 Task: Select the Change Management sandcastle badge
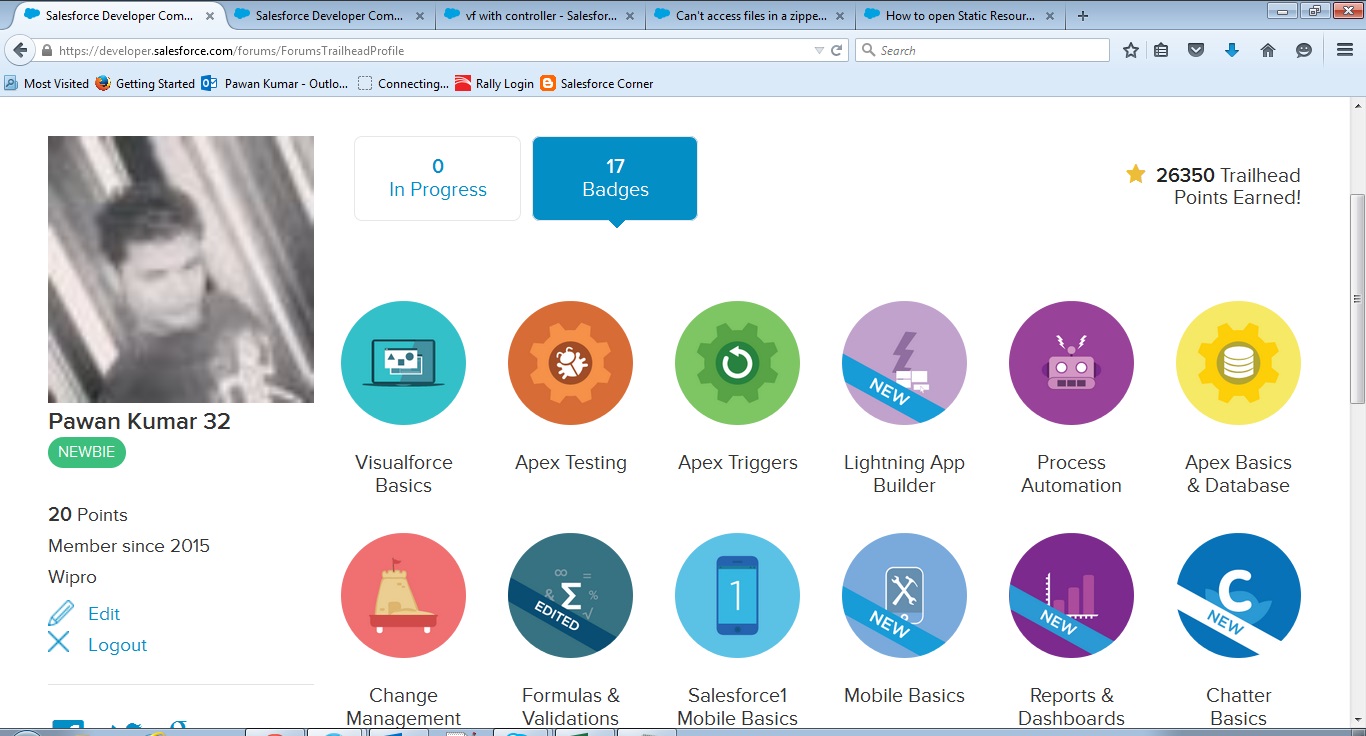(403, 595)
